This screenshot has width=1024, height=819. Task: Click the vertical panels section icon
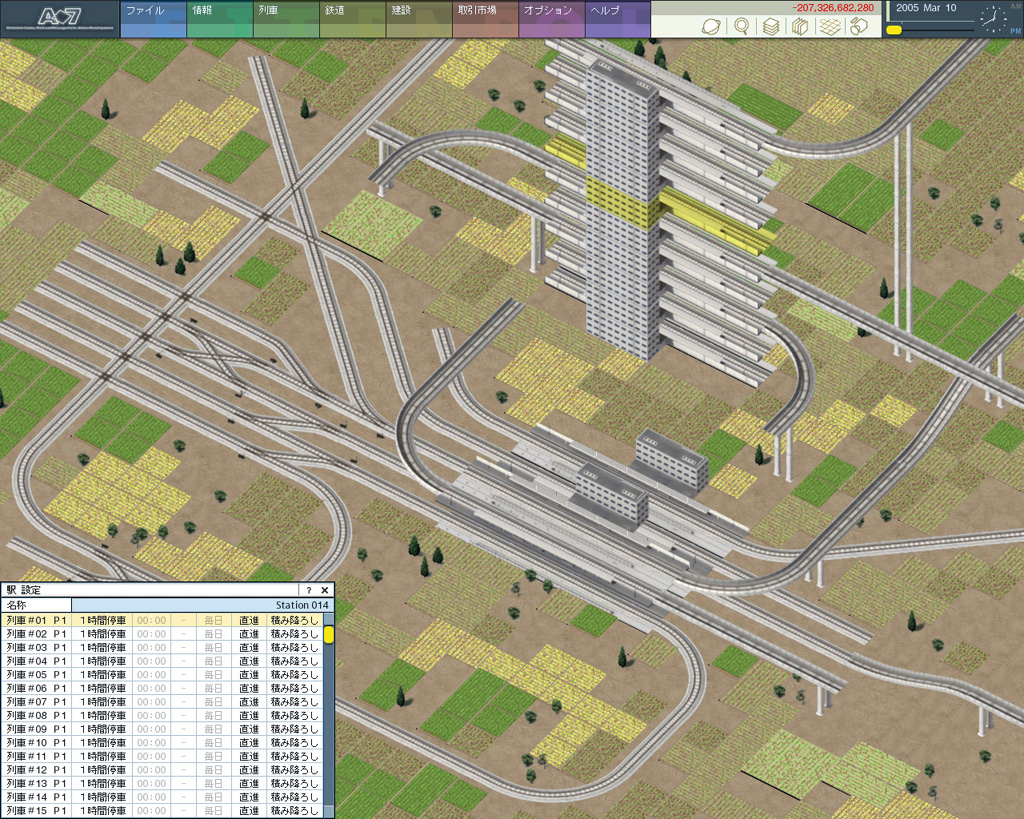pyautogui.click(x=800, y=26)
